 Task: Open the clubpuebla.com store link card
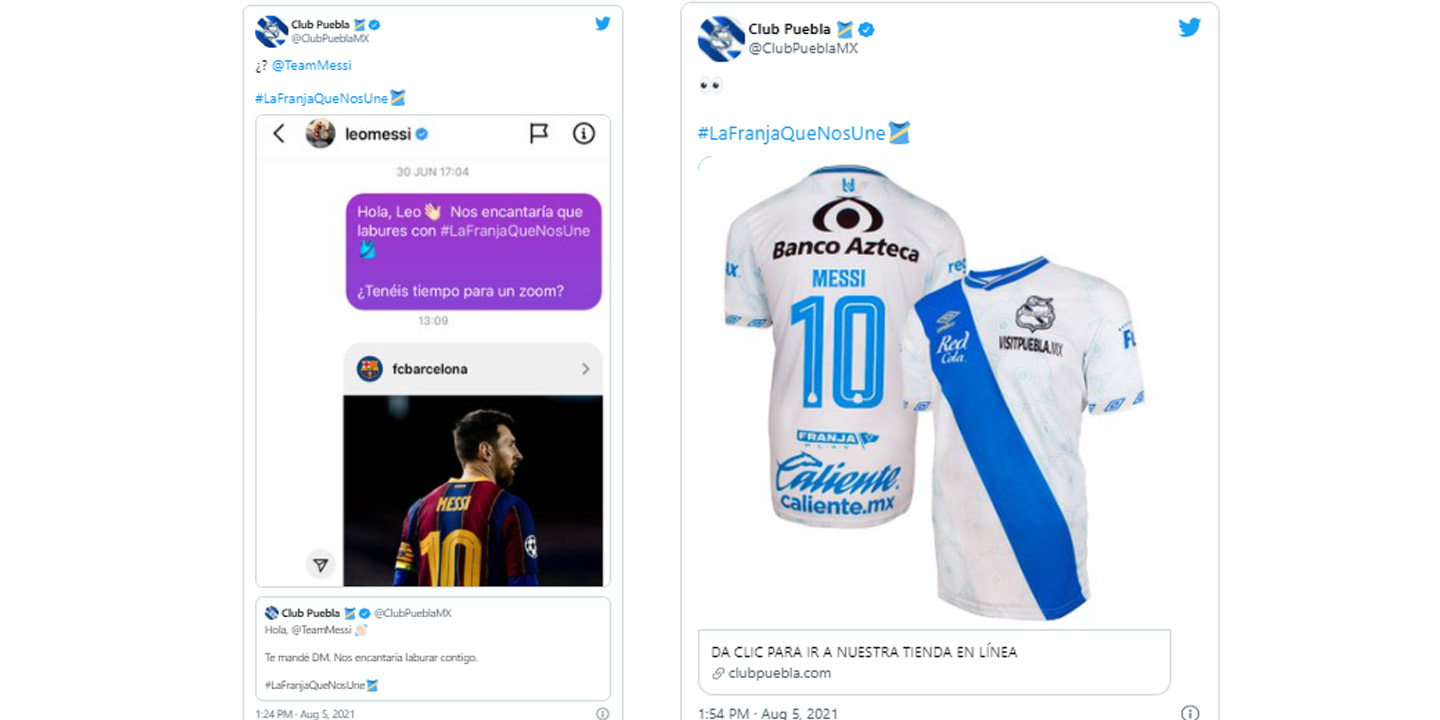click(x=934, y=662)
